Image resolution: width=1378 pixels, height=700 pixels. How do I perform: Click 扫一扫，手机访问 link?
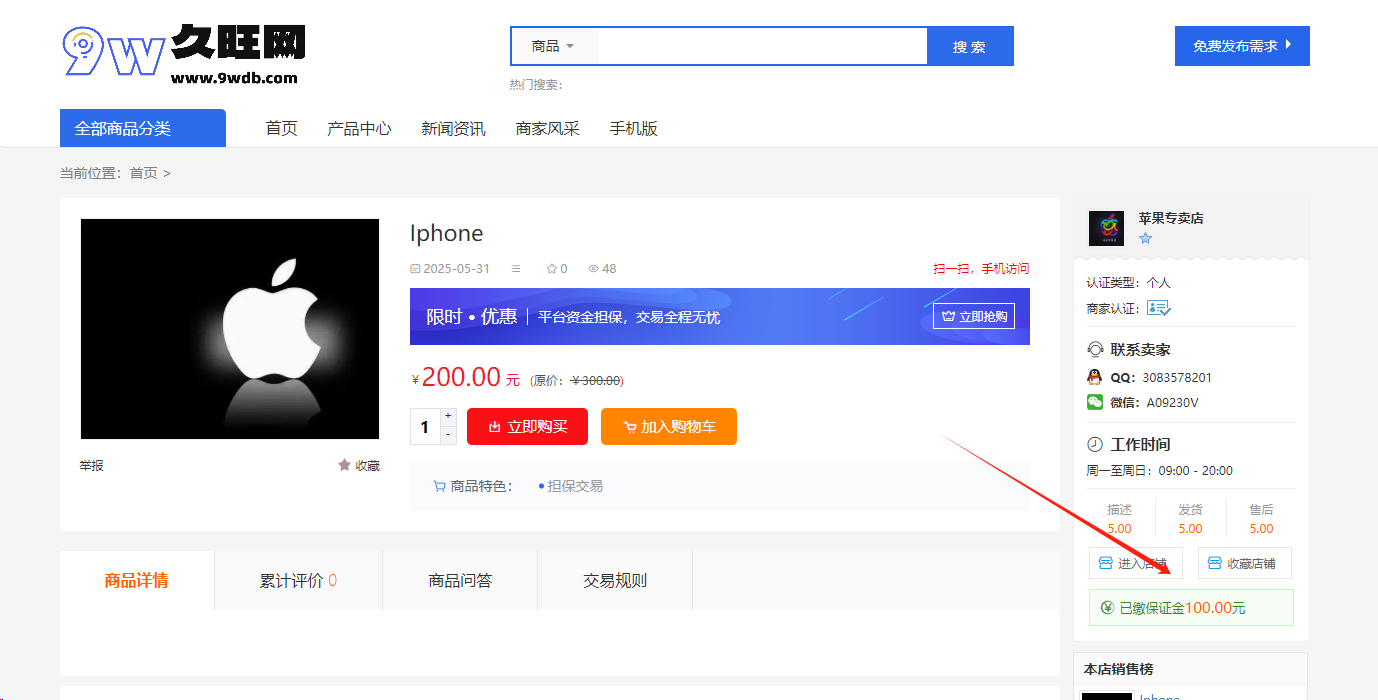981,268
